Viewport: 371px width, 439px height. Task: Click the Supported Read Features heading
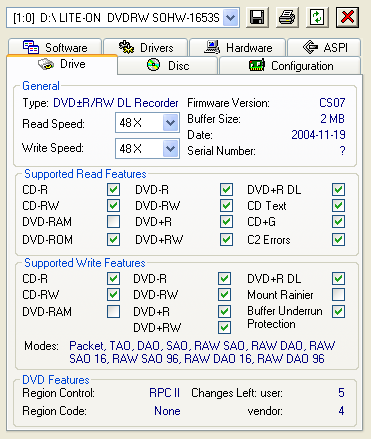[x=85, y=174]
